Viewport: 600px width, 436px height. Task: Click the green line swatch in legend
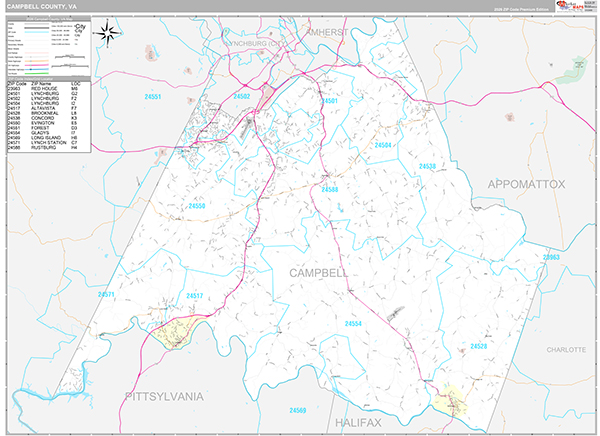37,73
